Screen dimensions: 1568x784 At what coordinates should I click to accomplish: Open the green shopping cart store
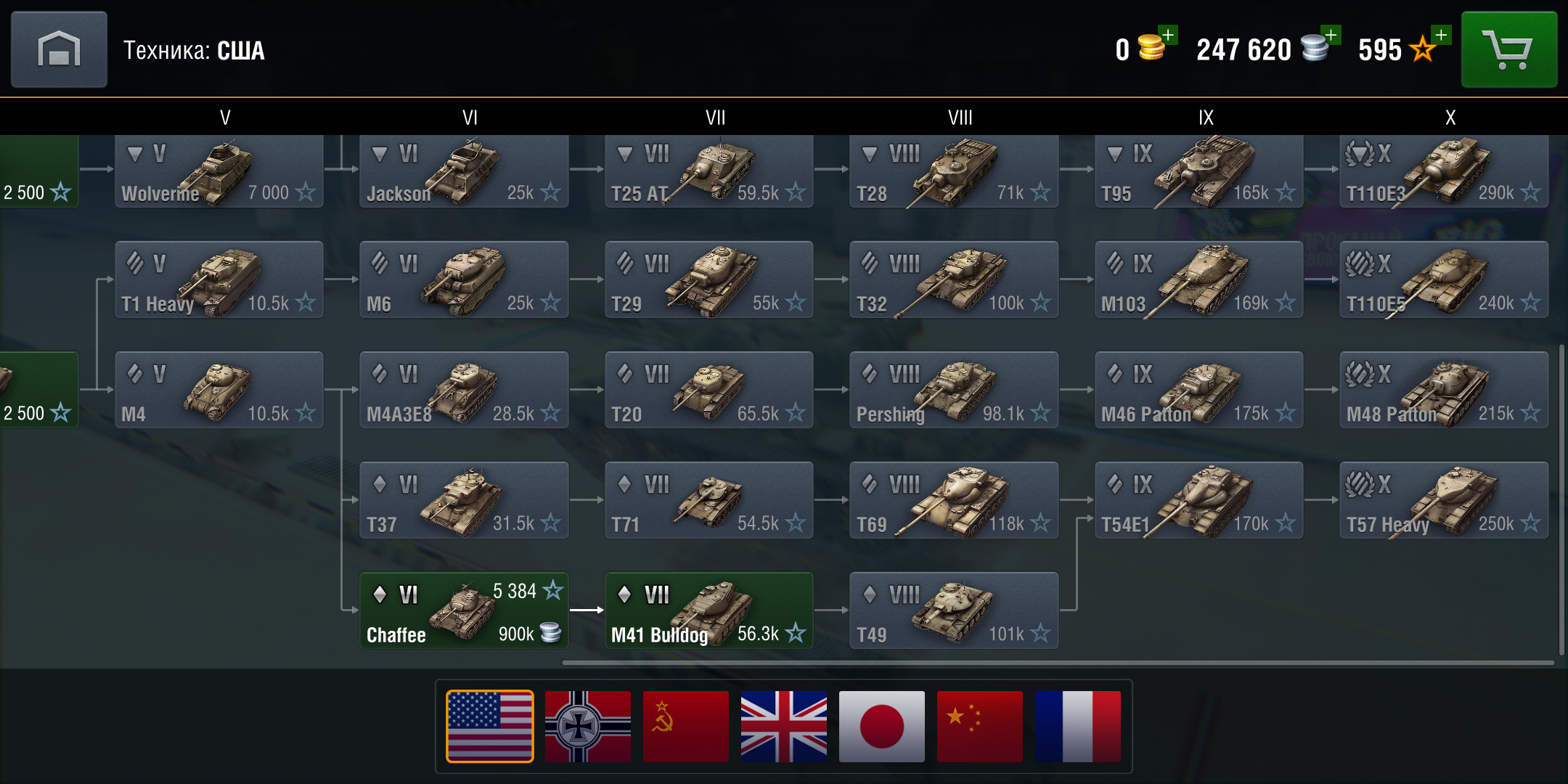(x=1509, y=49)
